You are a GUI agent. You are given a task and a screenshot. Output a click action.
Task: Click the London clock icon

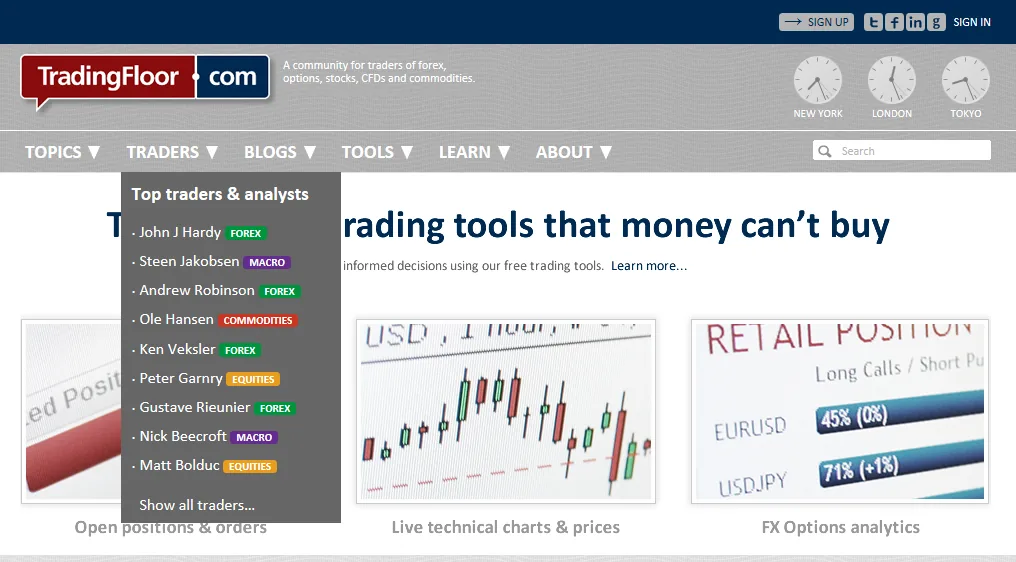[892, 80]
